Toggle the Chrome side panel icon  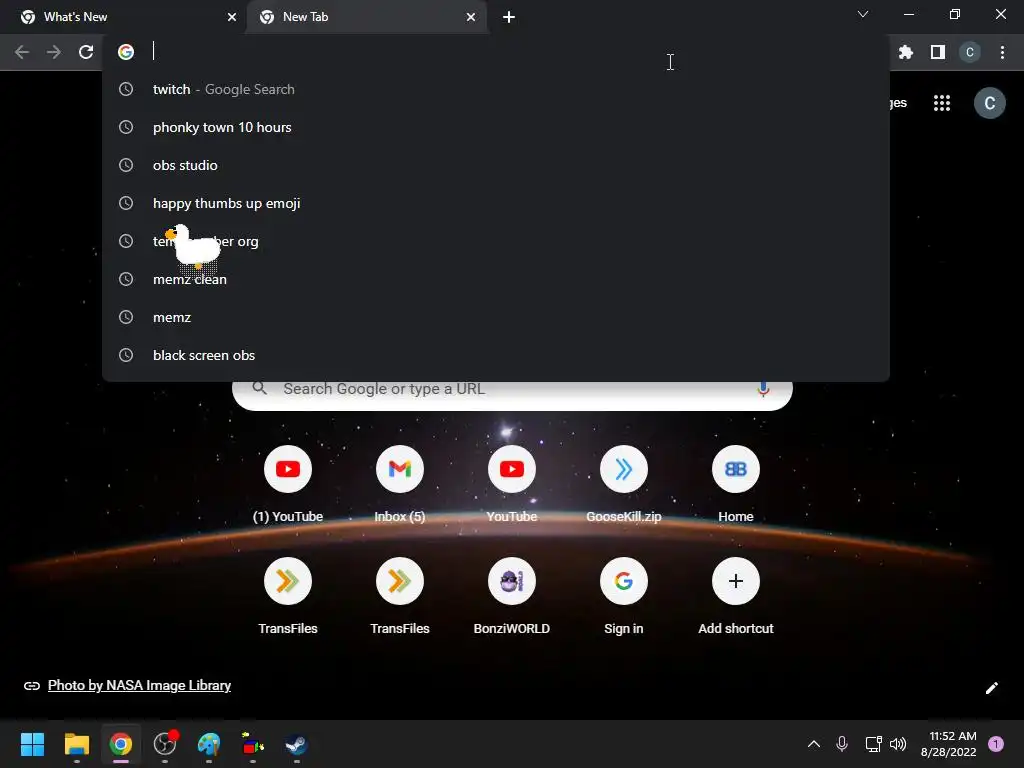coord(938,52)
